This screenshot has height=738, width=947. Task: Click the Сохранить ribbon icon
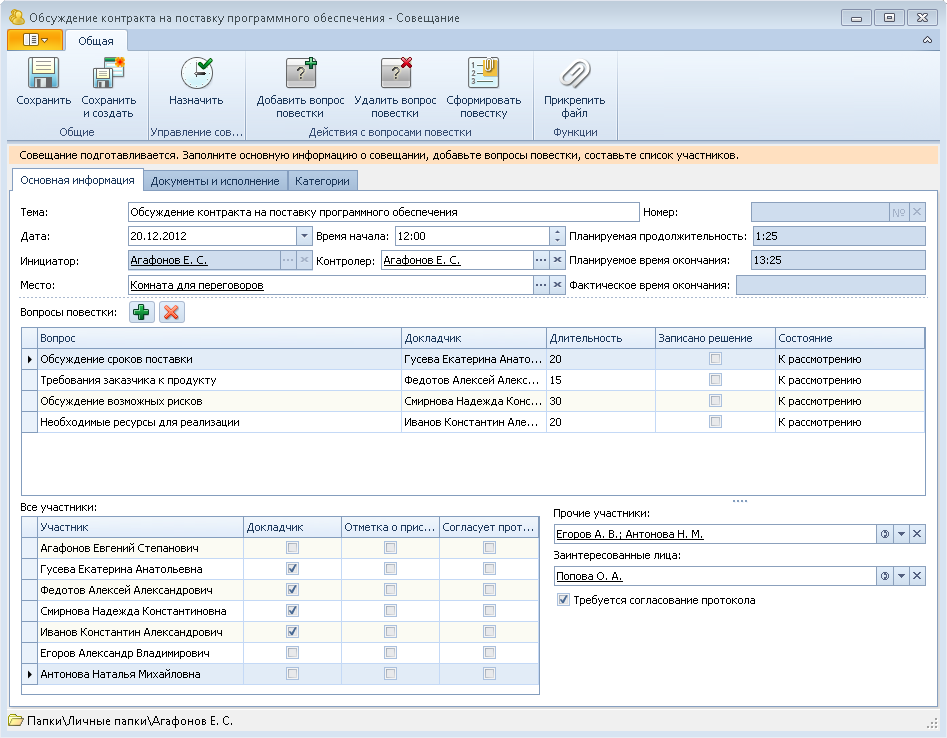[x=43, y=74]
